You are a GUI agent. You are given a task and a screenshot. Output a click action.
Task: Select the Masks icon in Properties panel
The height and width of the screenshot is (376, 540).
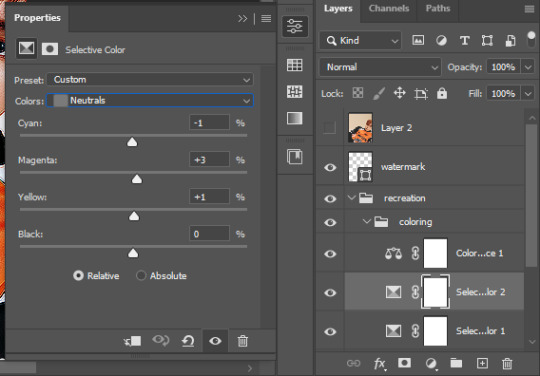[x=50, y=49]
